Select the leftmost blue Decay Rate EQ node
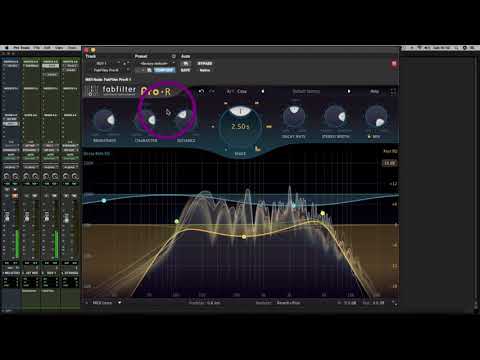This screenshot has width=480, height=360. pyautogui.click(x=104, y=200)
